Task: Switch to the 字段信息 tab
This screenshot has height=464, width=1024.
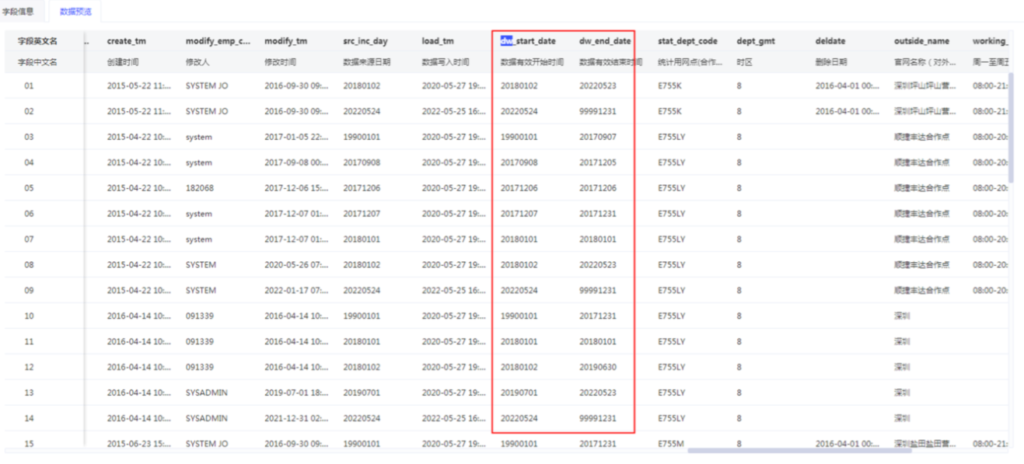Action: (x=19, y=11)
